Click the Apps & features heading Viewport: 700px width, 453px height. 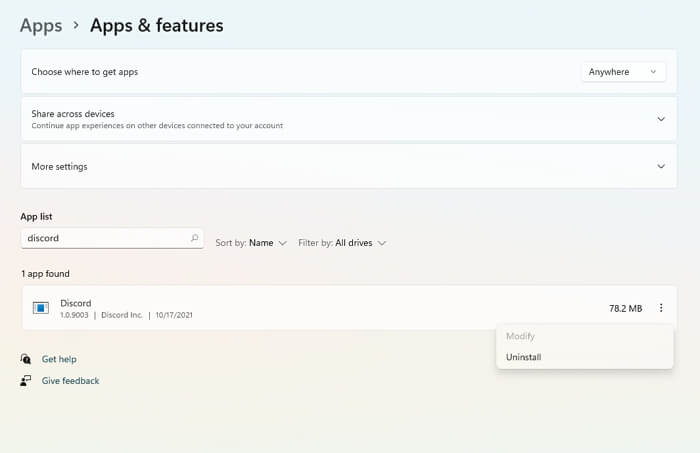[157, 25]
